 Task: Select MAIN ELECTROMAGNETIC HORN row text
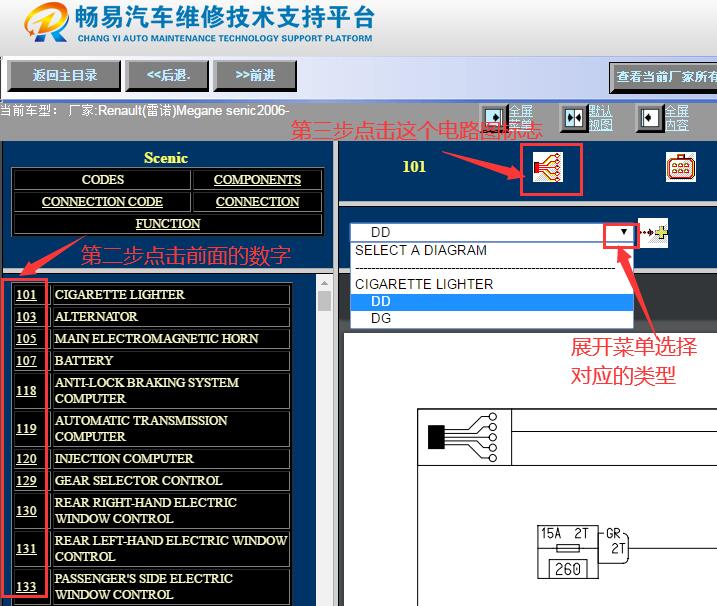coord(156,338)
